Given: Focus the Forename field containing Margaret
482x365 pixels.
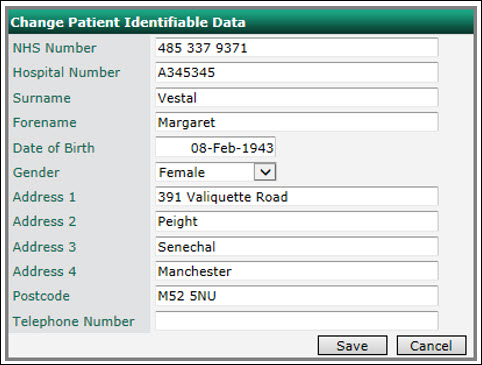Looking at the screenshot, I should [x=297, y=122].
